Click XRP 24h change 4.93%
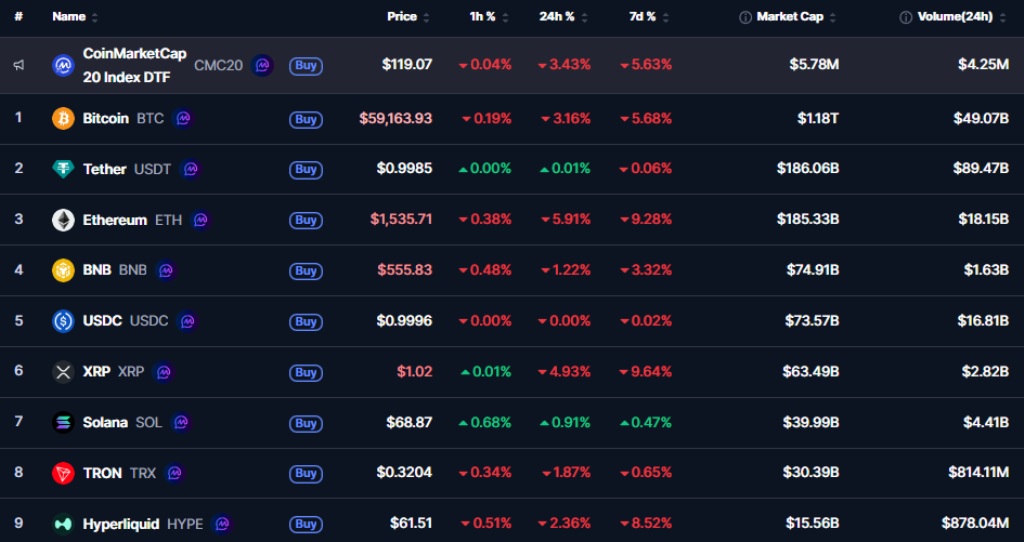This screenshot has height=542, width=1024. point(564,372)
